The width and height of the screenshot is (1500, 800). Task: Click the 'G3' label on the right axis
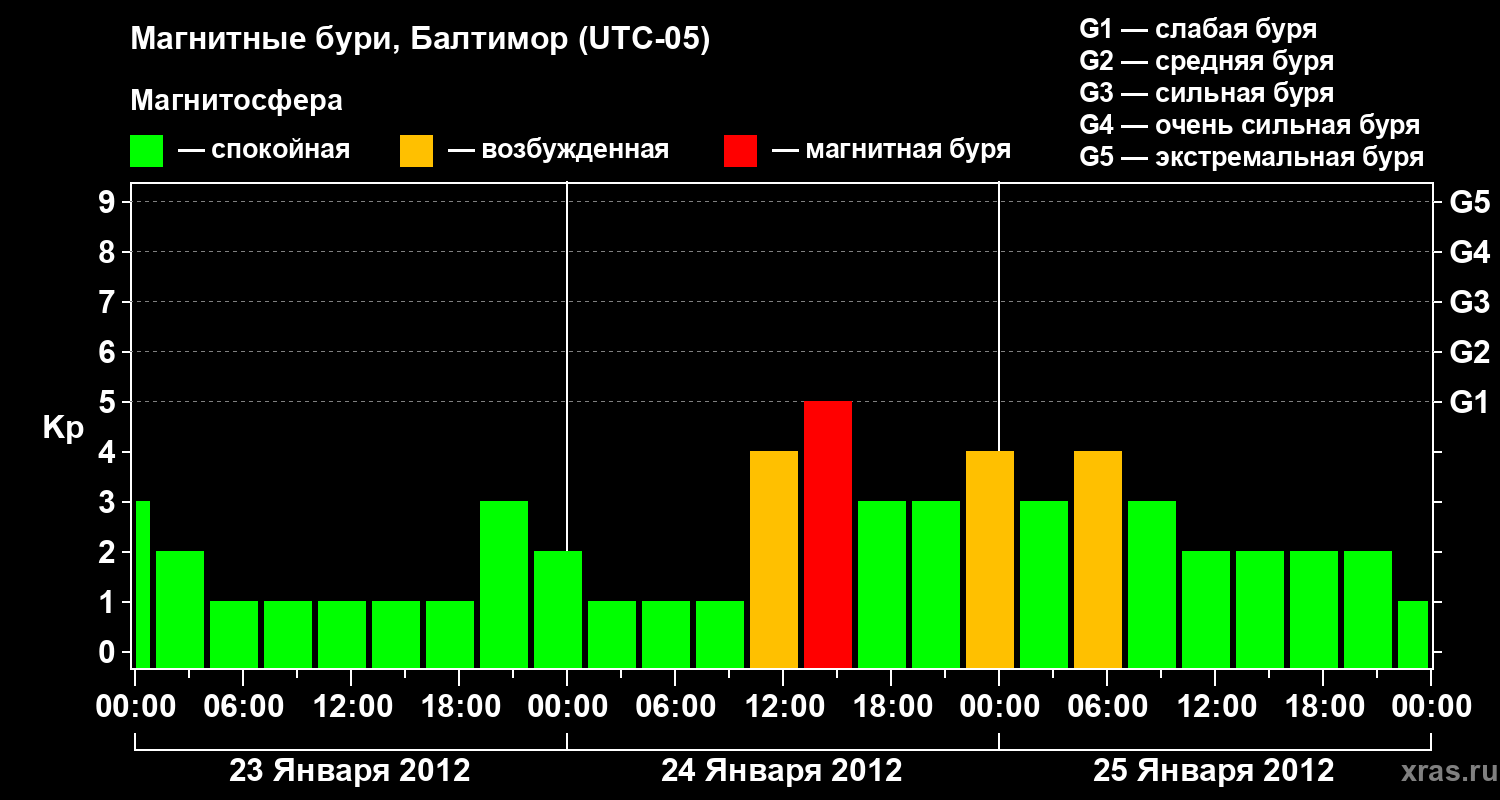coord(1469,302)
